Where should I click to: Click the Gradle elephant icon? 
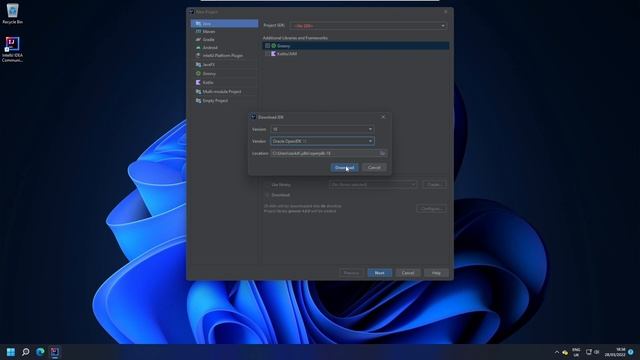[x=198, y=40]
